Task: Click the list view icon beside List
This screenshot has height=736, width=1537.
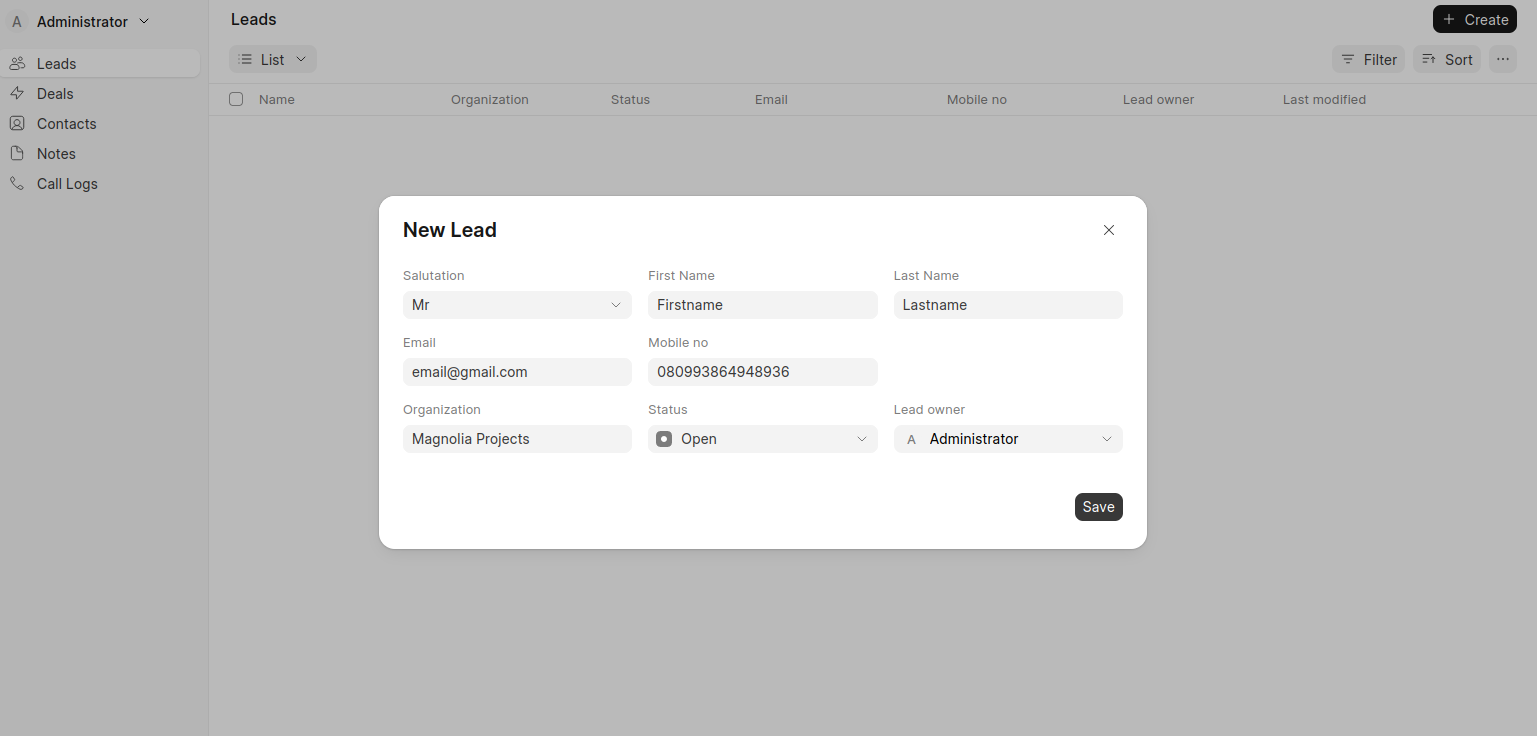Action: [x=245, y=59]
